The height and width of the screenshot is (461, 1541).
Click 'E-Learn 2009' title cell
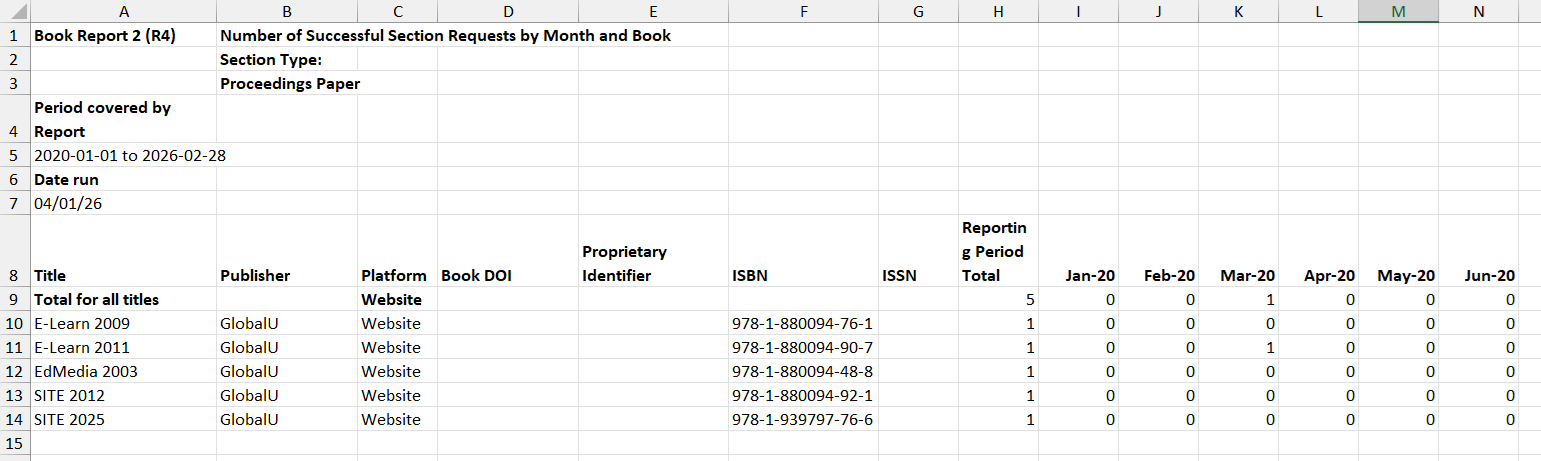coord(123,323)
